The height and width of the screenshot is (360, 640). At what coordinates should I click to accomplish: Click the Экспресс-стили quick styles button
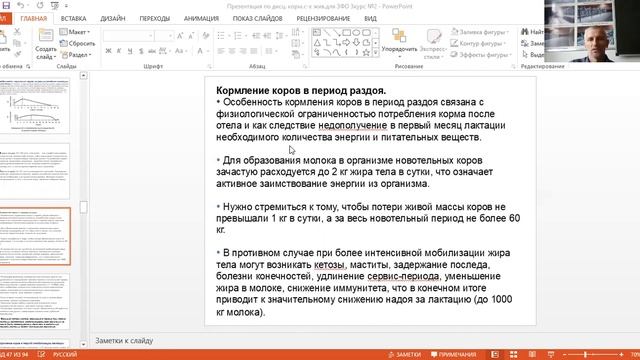point(433,44)
